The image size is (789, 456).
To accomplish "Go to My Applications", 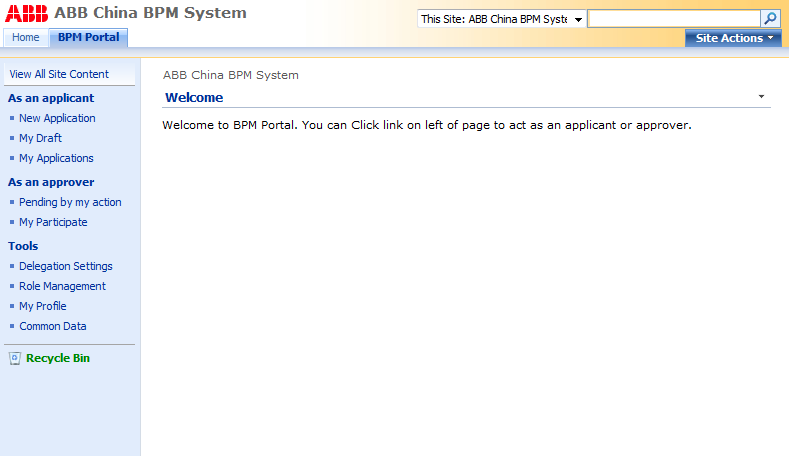I will (56, 158).
